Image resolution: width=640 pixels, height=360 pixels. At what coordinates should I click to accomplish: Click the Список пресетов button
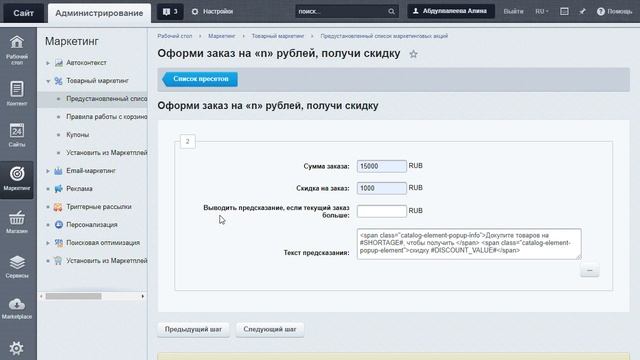point(200,79)
